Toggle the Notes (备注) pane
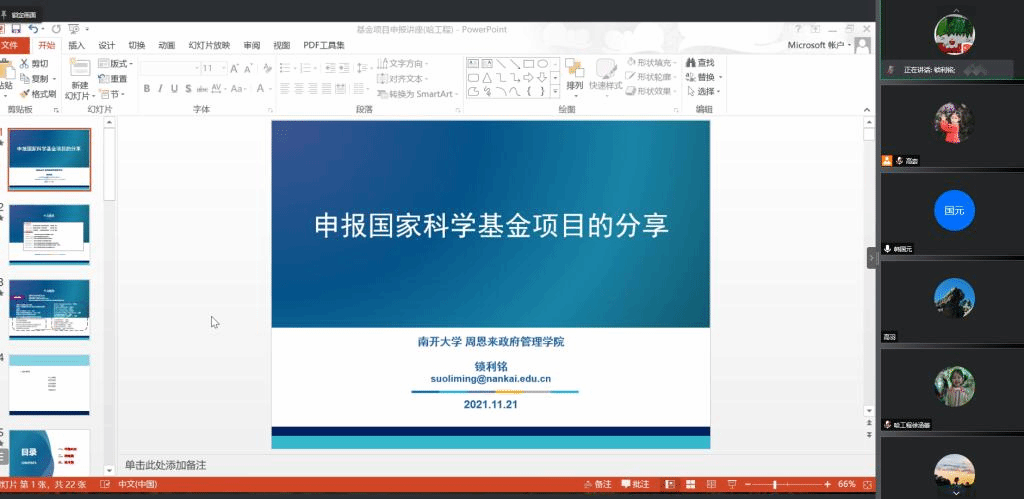The image size is (1024, 499). (x=597, y=485)
